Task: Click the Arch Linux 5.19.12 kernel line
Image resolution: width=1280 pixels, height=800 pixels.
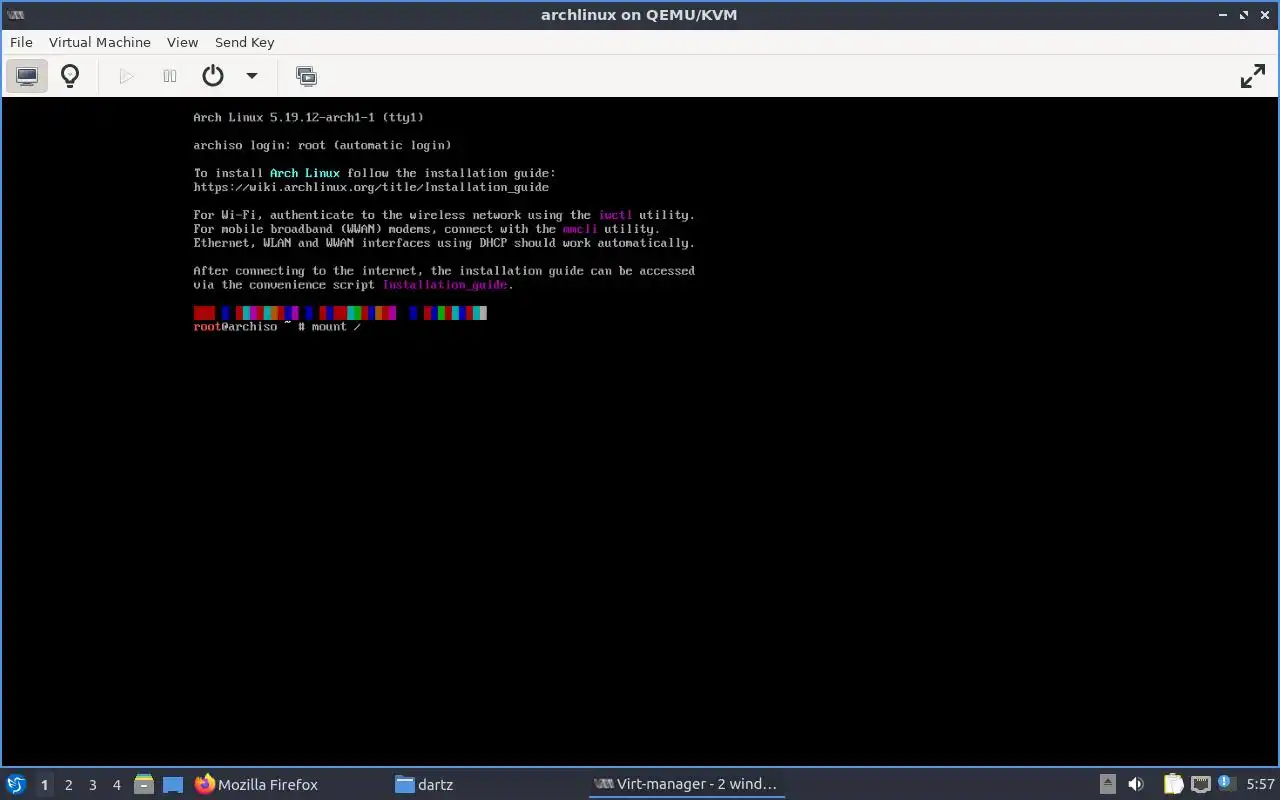Action: (x=308, y=117)
